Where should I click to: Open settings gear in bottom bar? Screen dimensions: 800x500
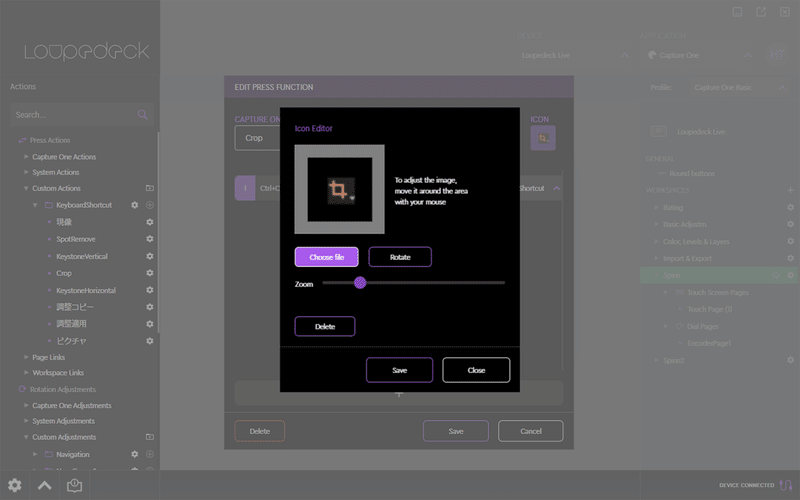point(15,485)
